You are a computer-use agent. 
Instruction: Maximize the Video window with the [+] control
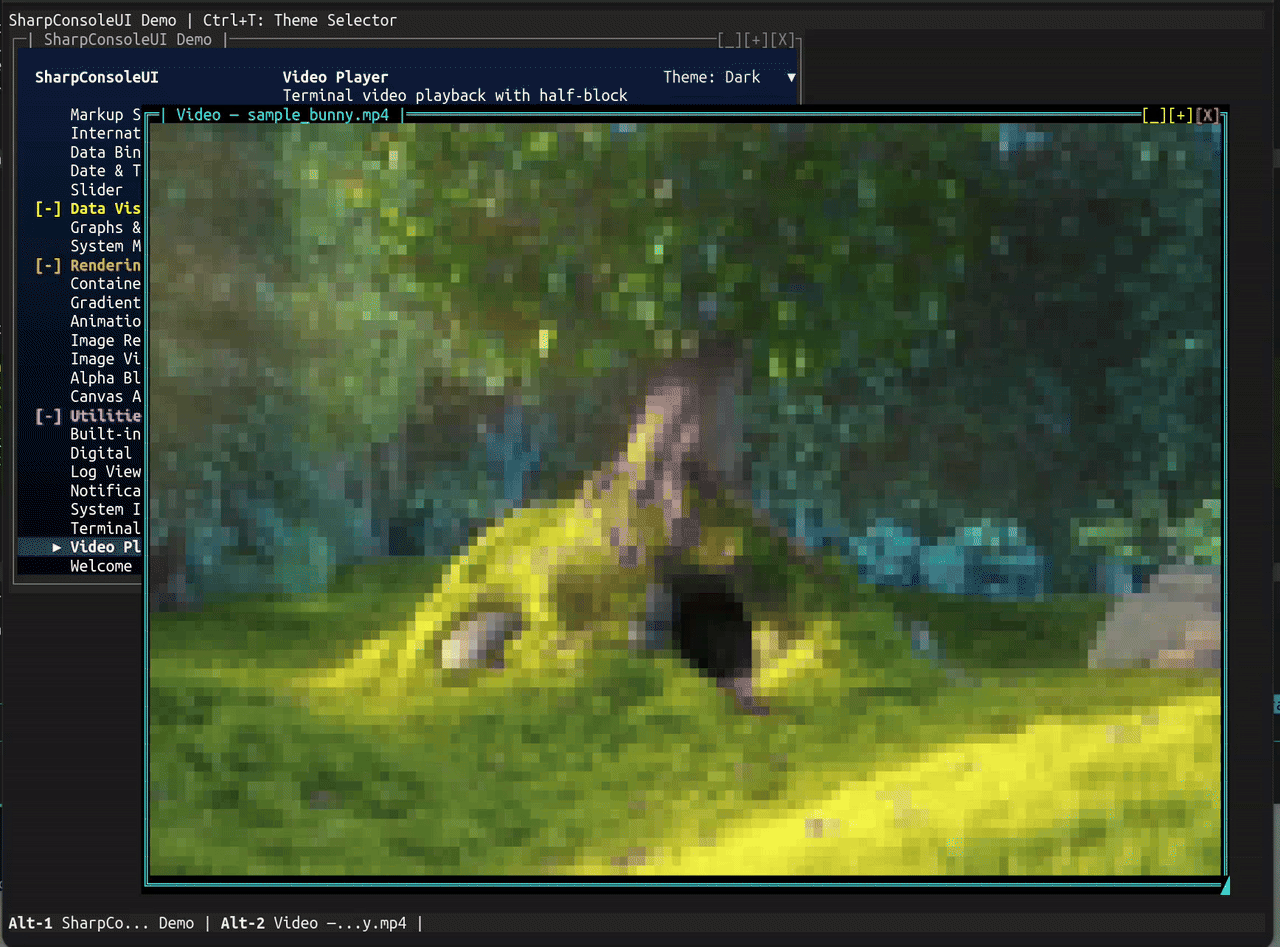tap(1181, 114)
